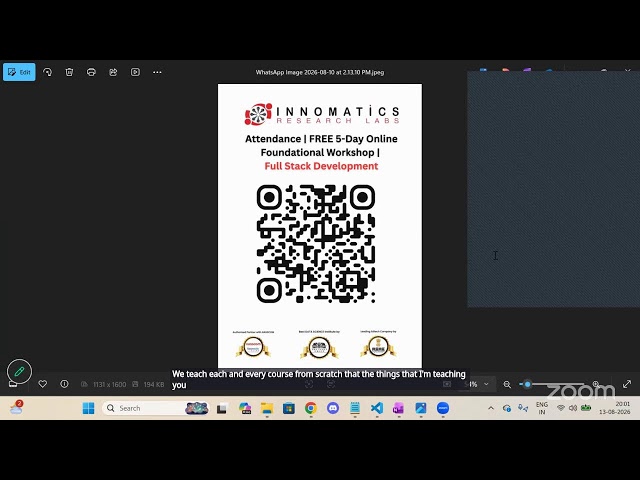
Task: Open the Photos app taskbar icon
Action: pos(421,408)
